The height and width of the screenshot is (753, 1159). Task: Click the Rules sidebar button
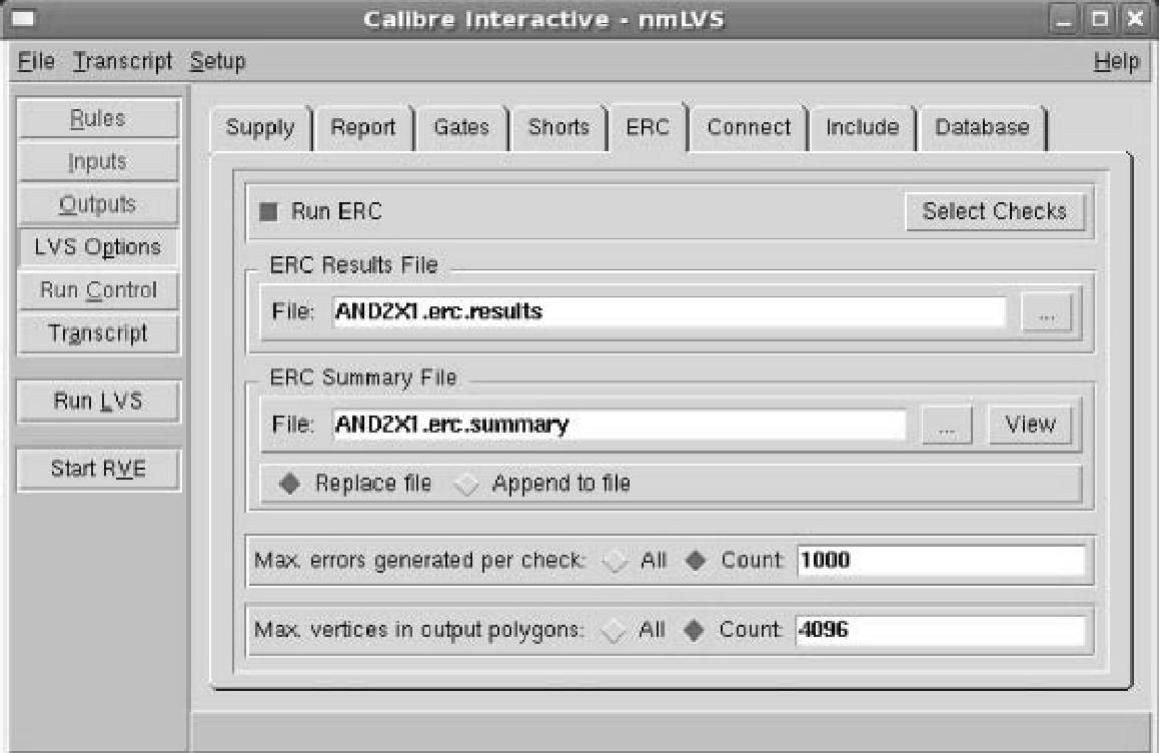point(98,118)
